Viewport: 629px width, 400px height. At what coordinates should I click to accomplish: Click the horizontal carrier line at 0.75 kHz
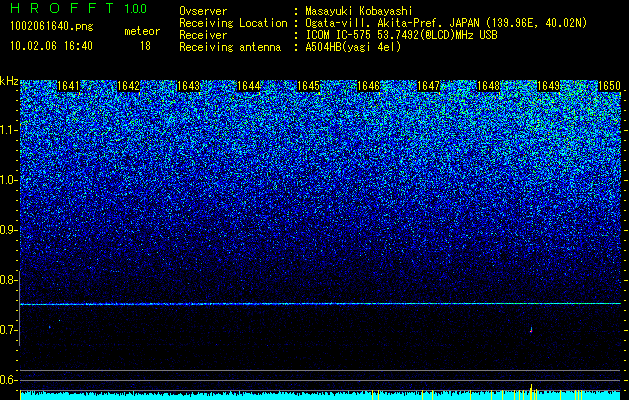click(x=321, y=304)
